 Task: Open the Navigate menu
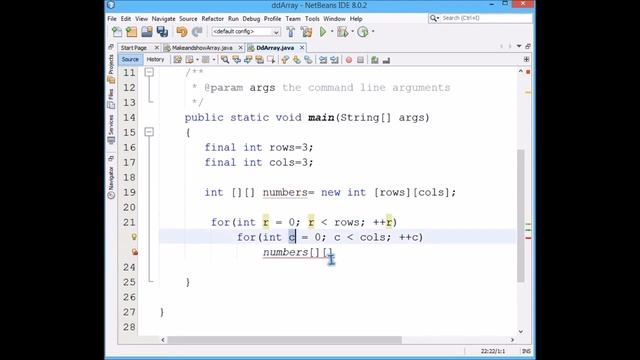pyautogui.click(x=163, y=19)
